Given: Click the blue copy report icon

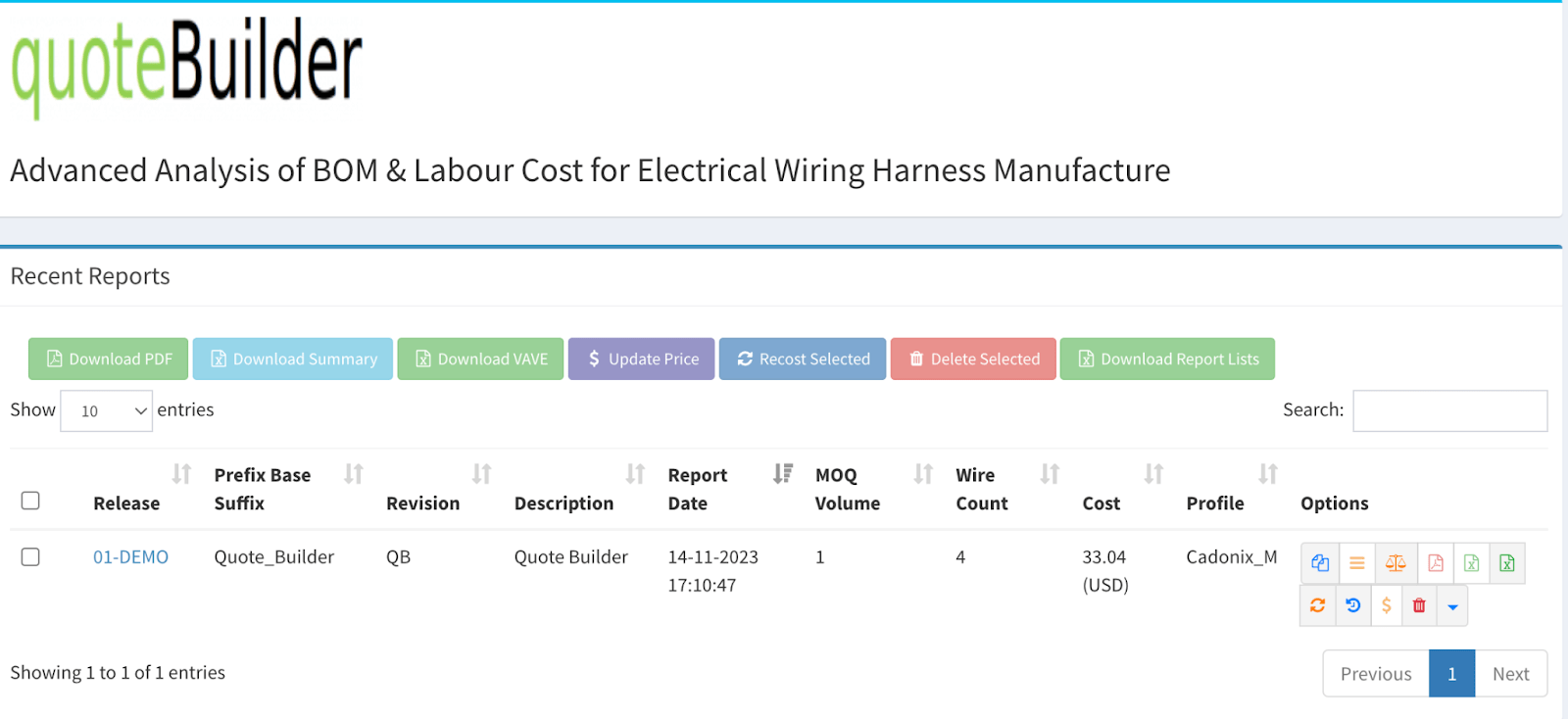Looking at the screenshot, I should [x=1319, y=563].
